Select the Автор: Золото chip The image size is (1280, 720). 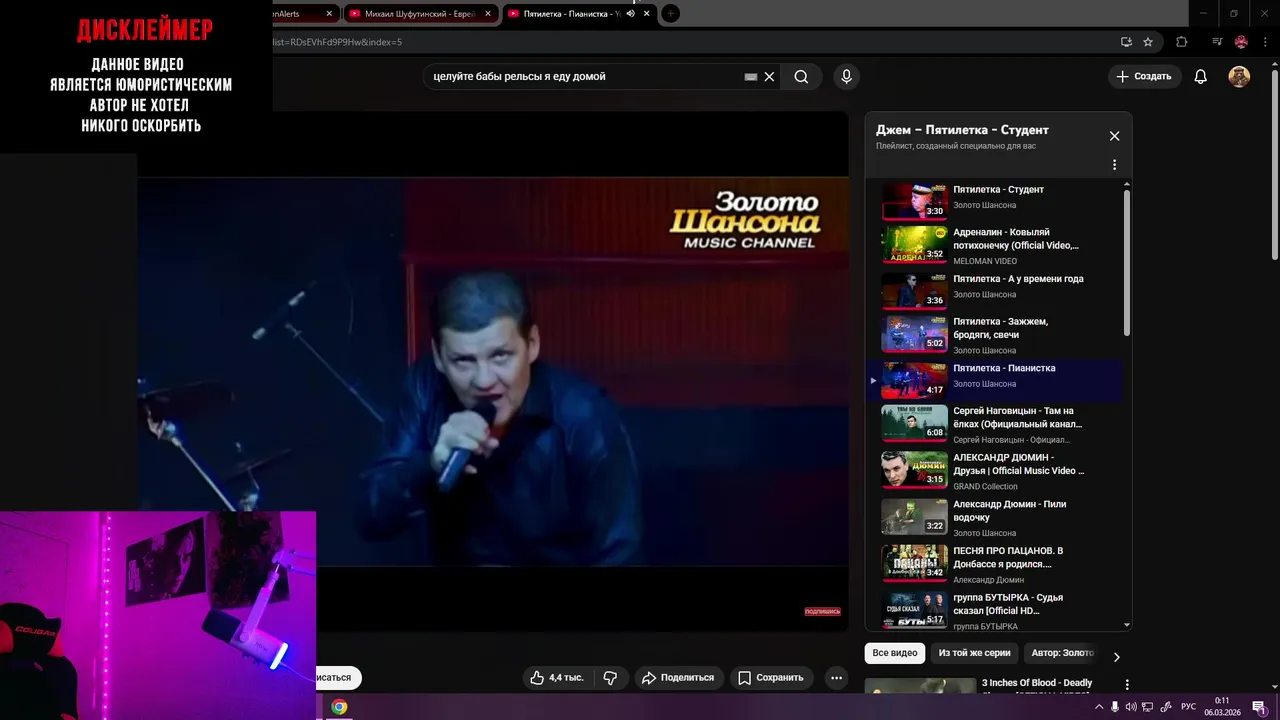[1062, 653]
